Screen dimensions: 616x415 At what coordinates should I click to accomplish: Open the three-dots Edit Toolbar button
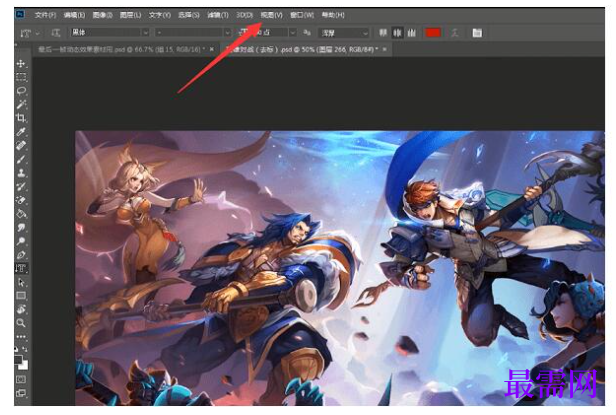click(x=21, y=337)
